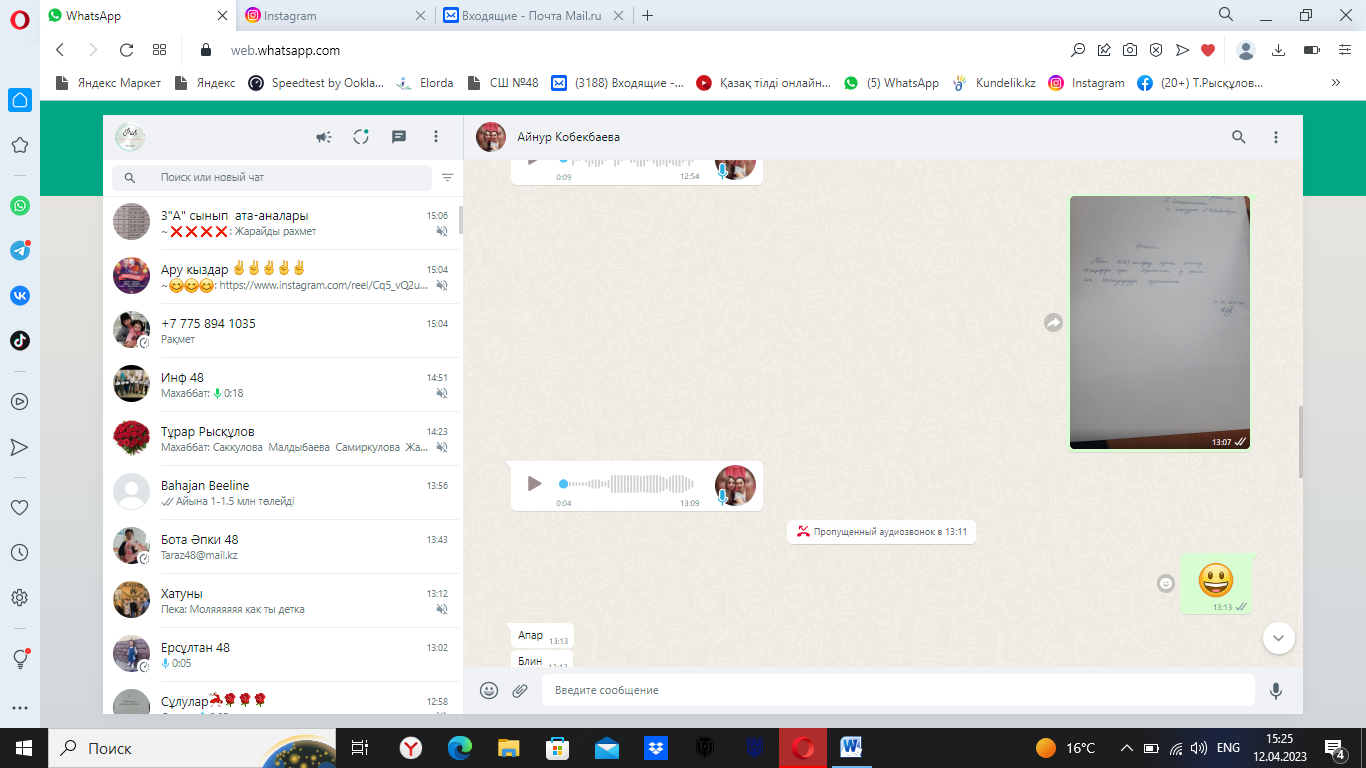The height and width of the screenshot is (768, 1366).
Task: Open the СШ №48 bookmark
Action: coord(503,83)
